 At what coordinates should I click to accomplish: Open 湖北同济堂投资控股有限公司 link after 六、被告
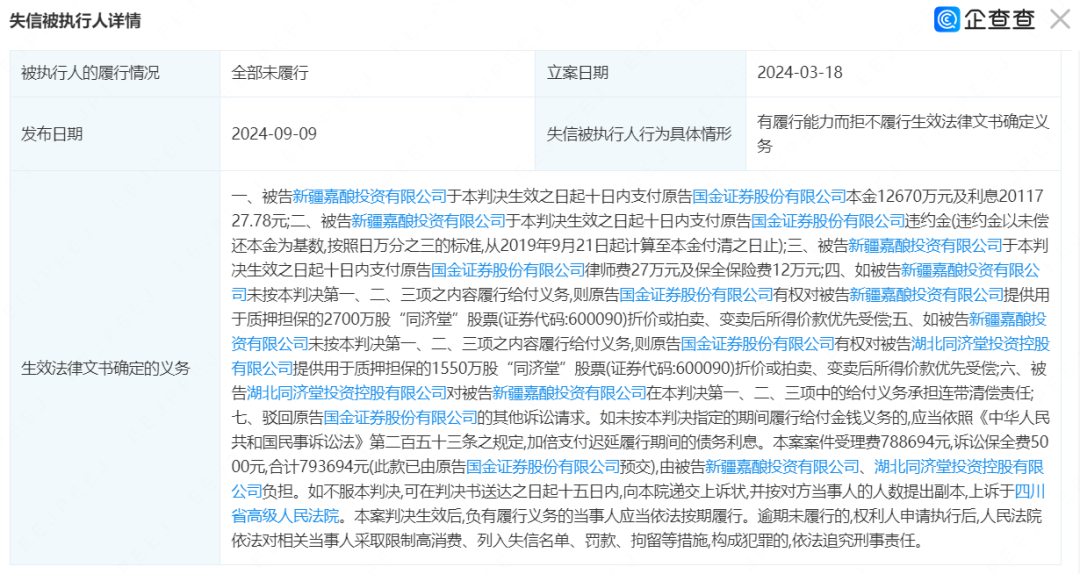click(x=347, y=393)
